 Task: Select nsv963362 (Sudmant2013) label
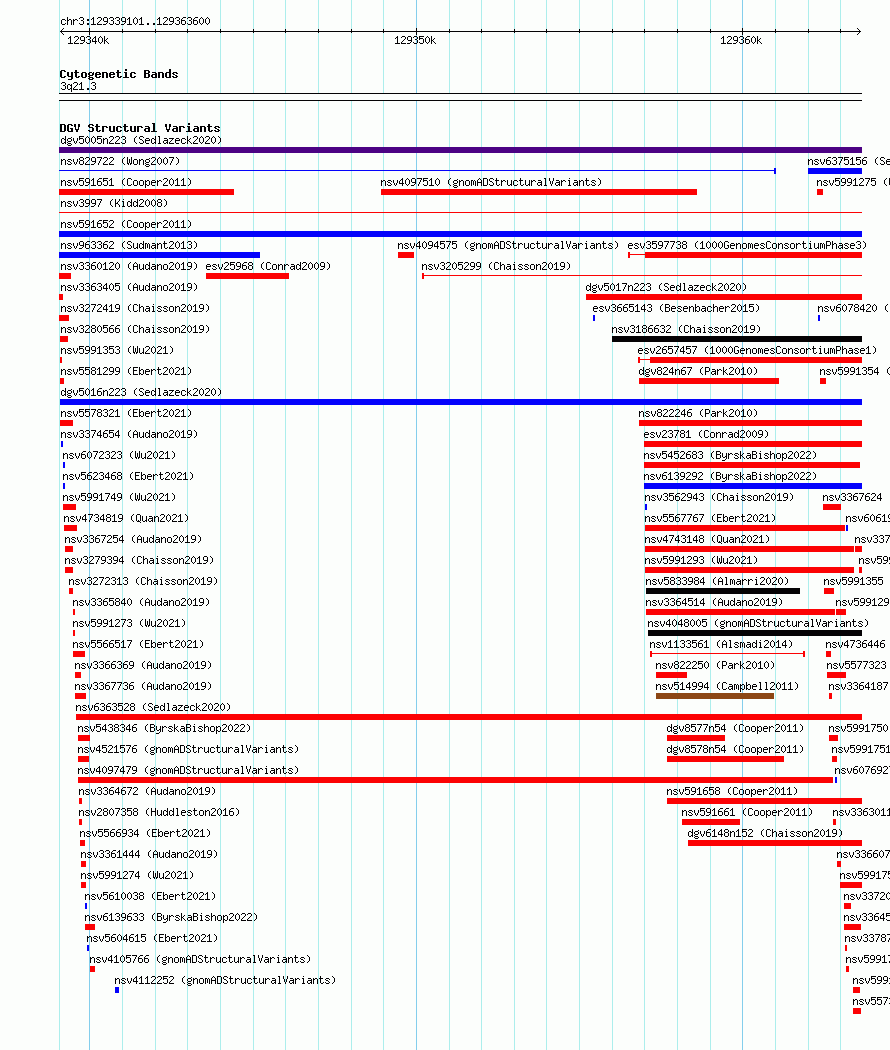click(129, 245)
